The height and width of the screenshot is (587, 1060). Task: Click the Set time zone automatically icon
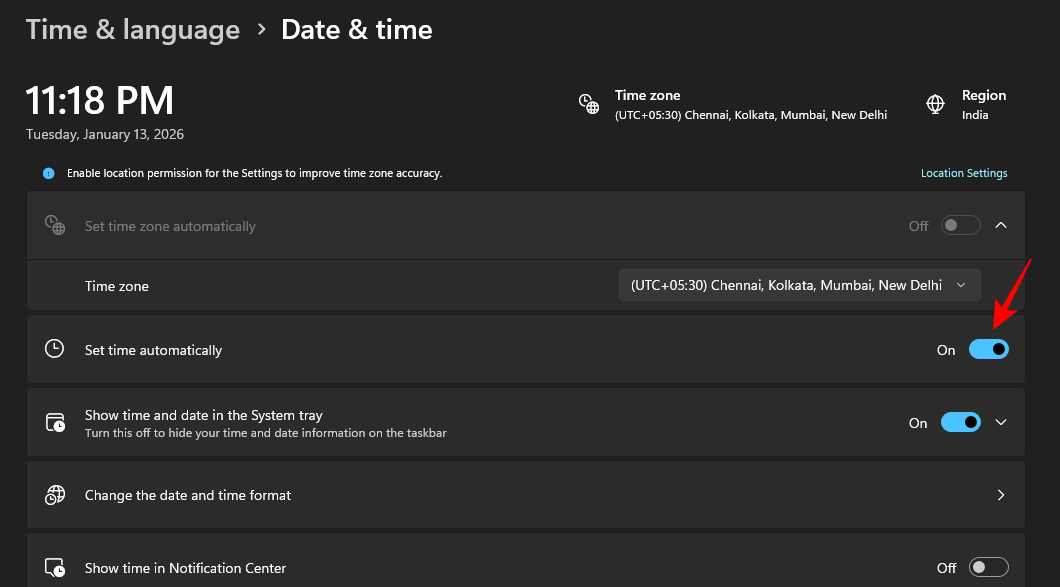pos(55,226)
